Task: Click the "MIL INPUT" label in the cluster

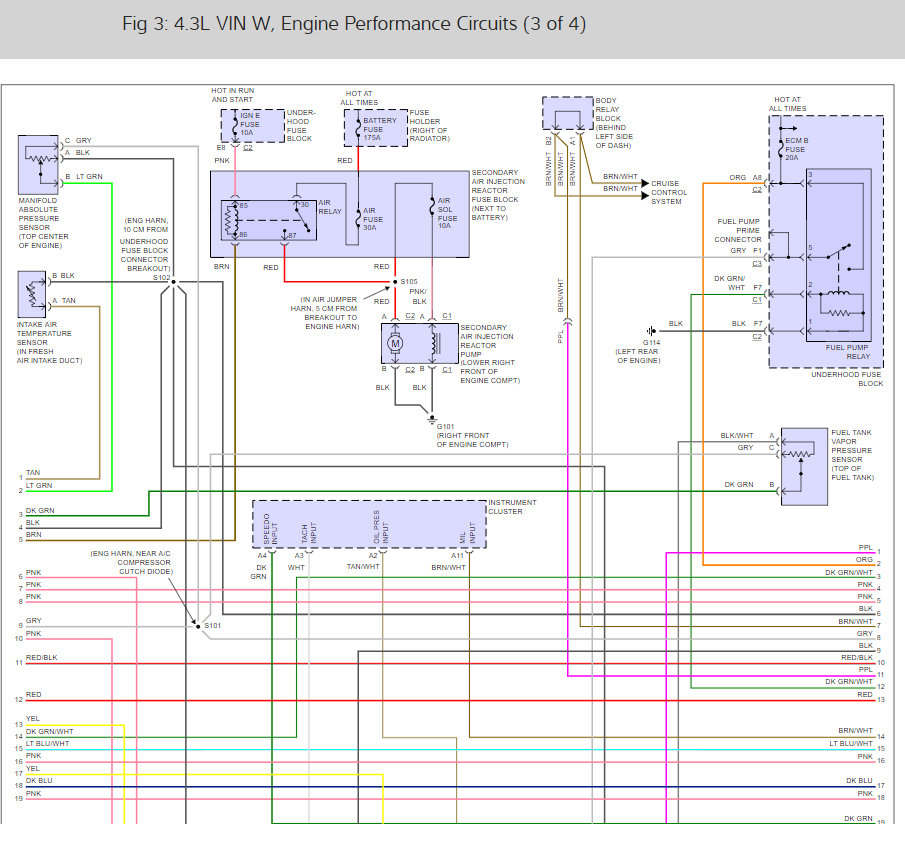Action: pos(468,533)
